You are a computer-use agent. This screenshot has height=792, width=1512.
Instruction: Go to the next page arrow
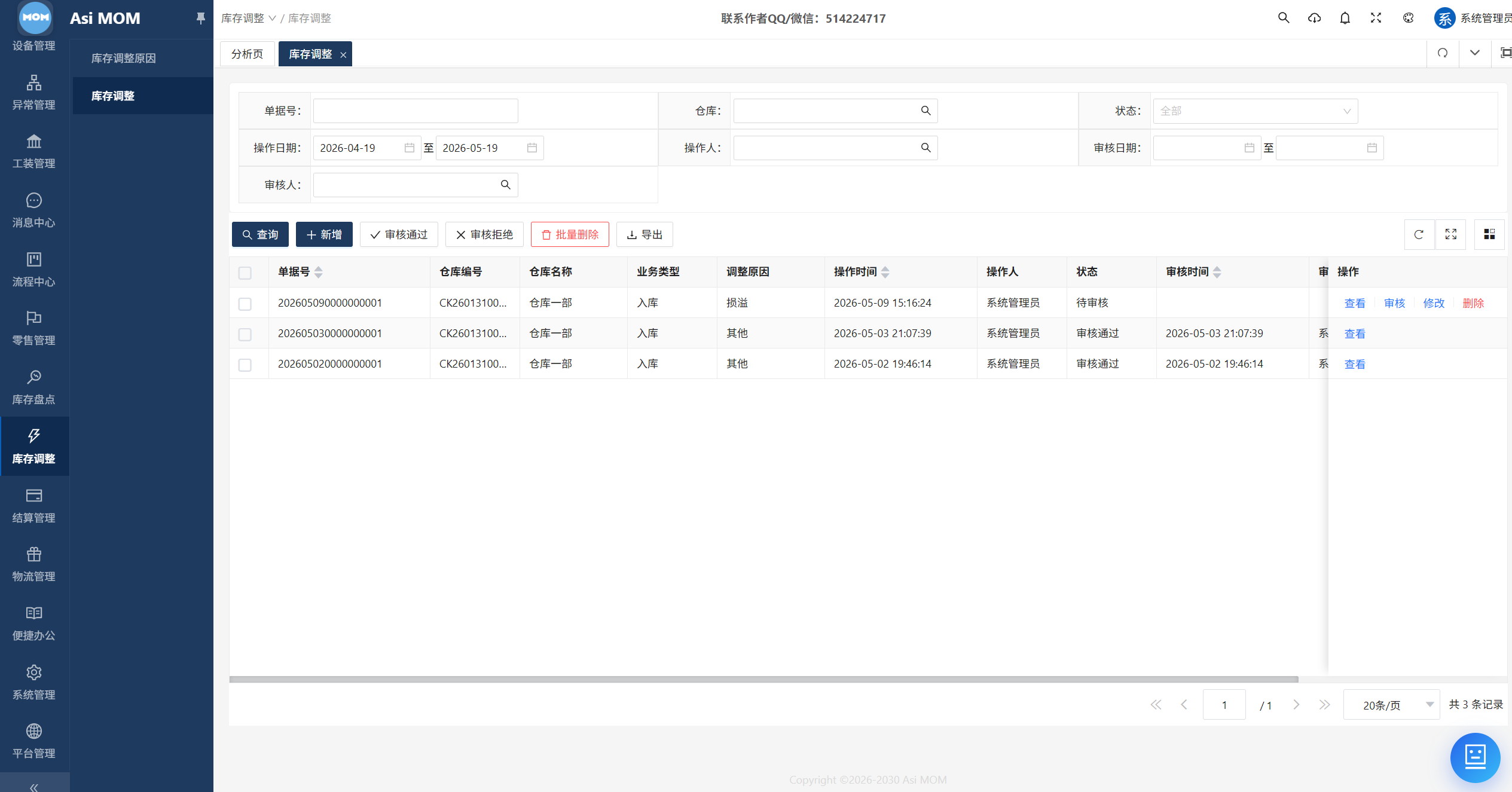coord(1296,705)
